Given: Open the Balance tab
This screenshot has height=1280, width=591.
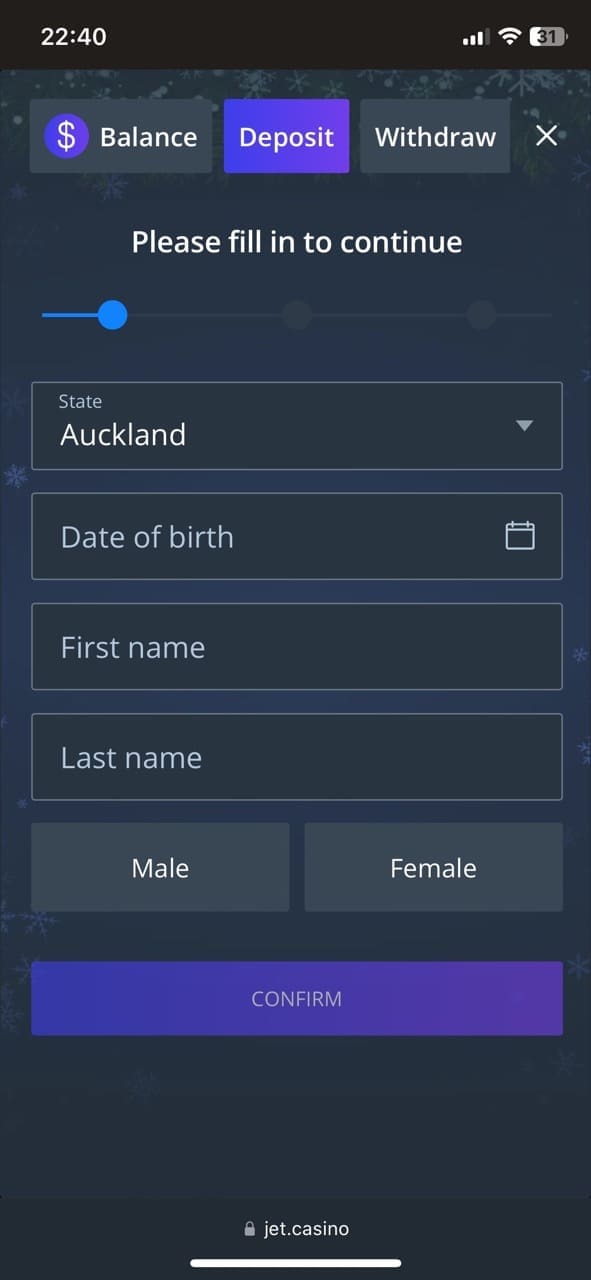Looking at the screenshot, I should click(121, 136).
